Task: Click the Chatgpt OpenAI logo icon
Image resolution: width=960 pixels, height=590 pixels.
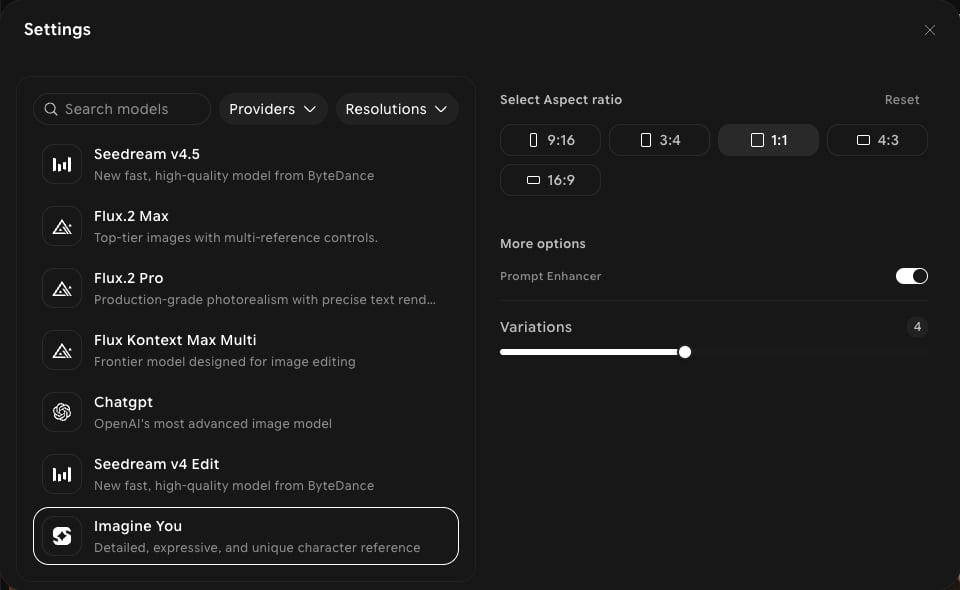Action: (x=62, y=412)
